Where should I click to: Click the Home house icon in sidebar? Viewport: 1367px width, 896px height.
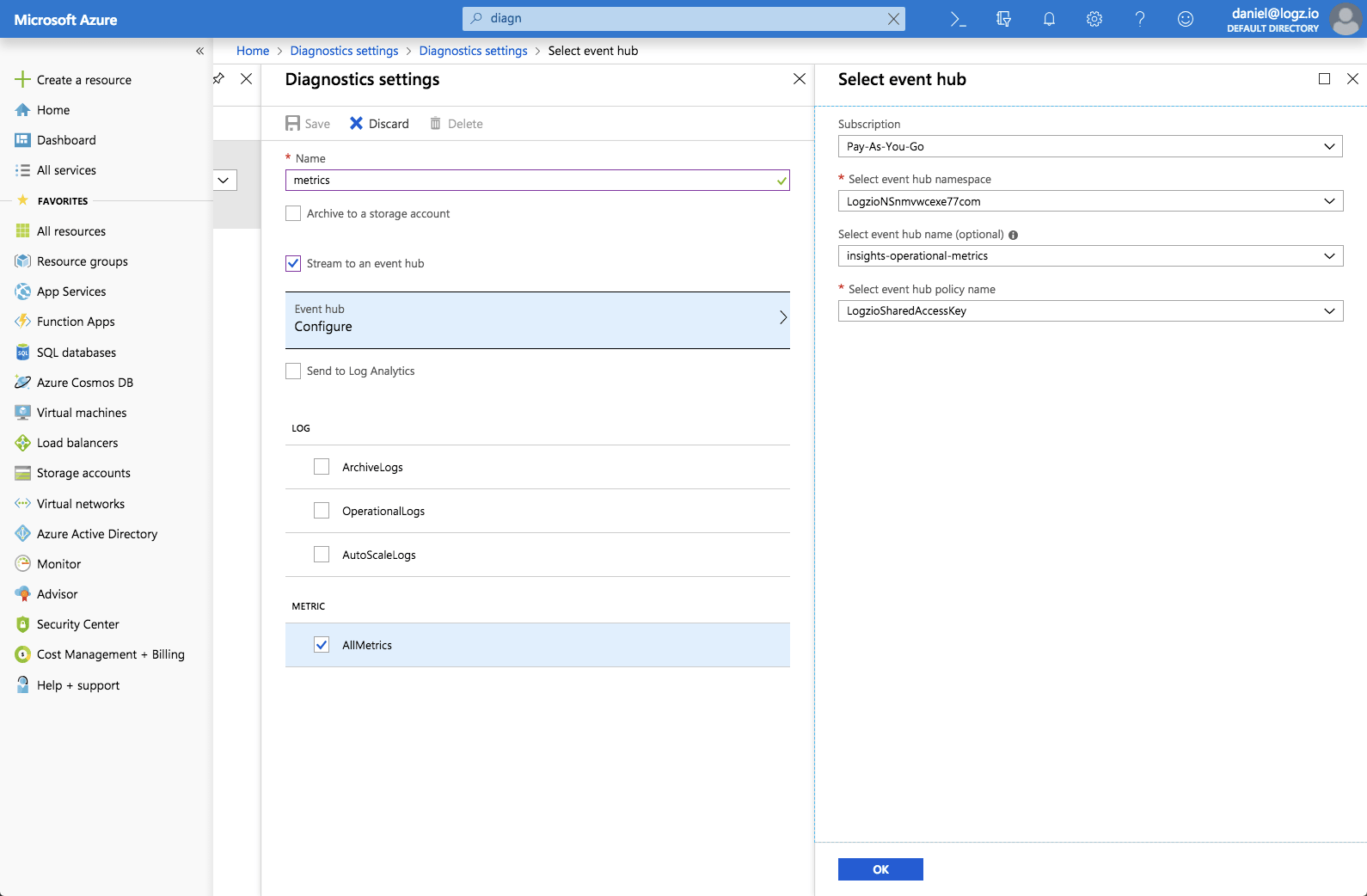pyautogui.click(x=22, y=110)
